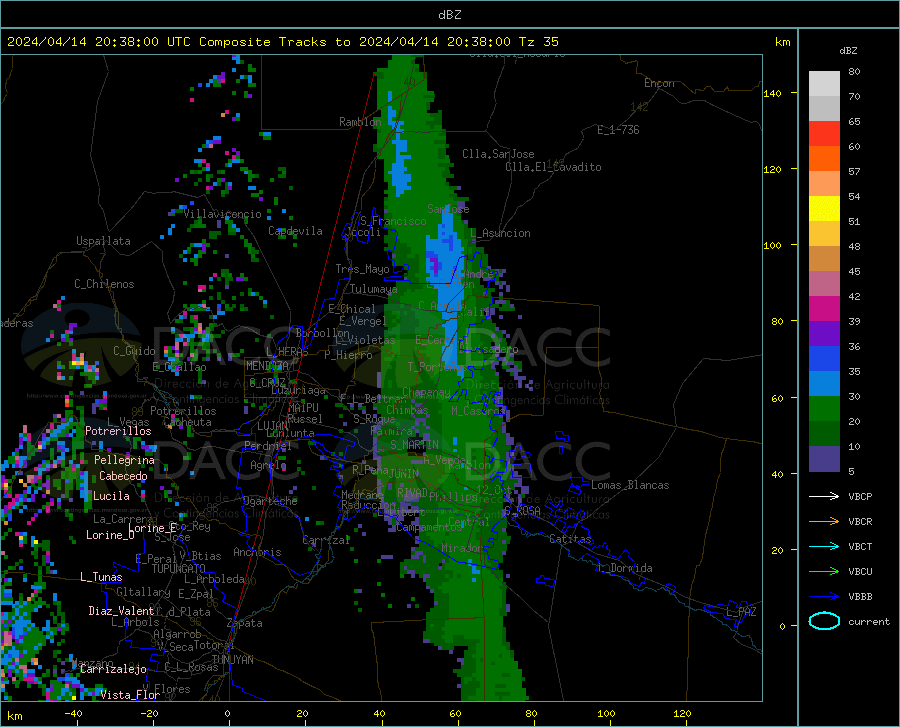Click the white VBCP arrow legend icon
This screenshot has height=727, width=900.
[x=824, y=496]
